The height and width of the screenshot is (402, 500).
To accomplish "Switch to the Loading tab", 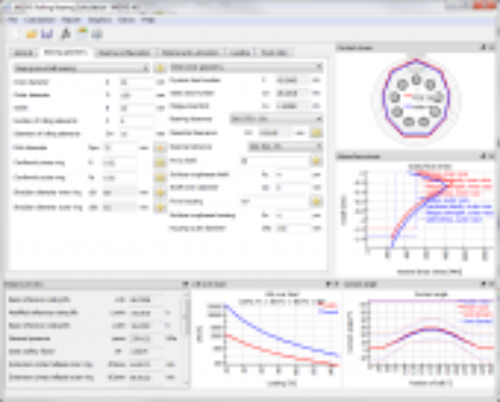I will coord(240,53).
